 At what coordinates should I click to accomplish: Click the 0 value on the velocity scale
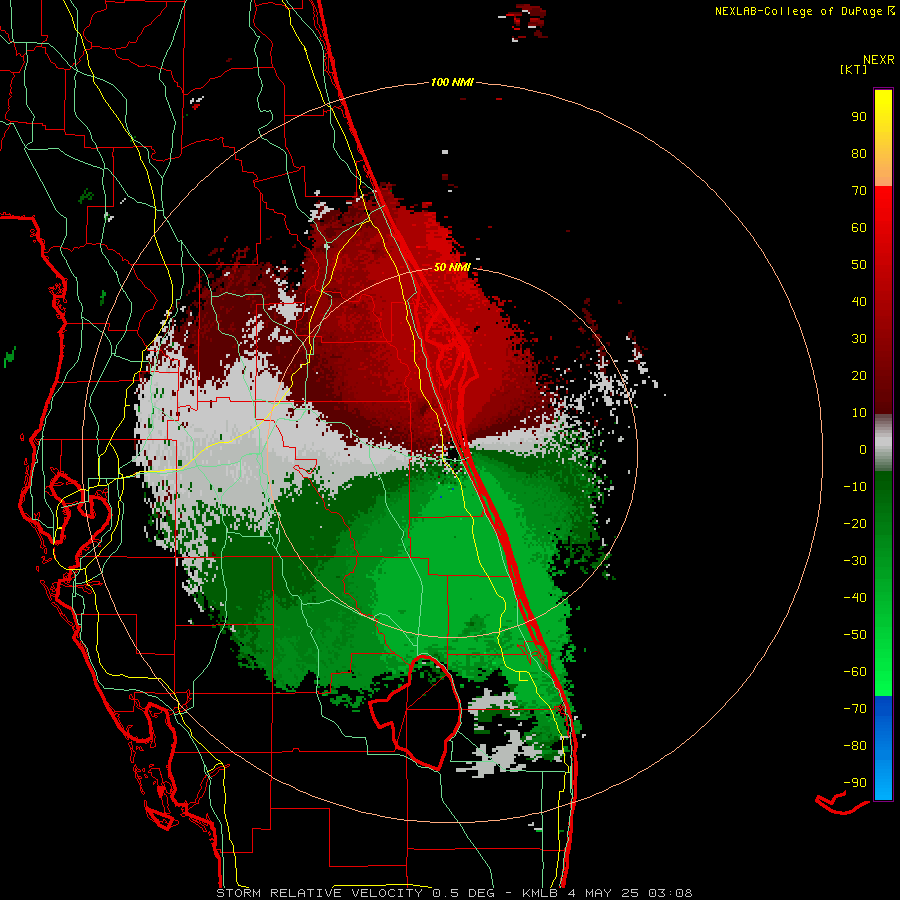(x=863, y=449)
